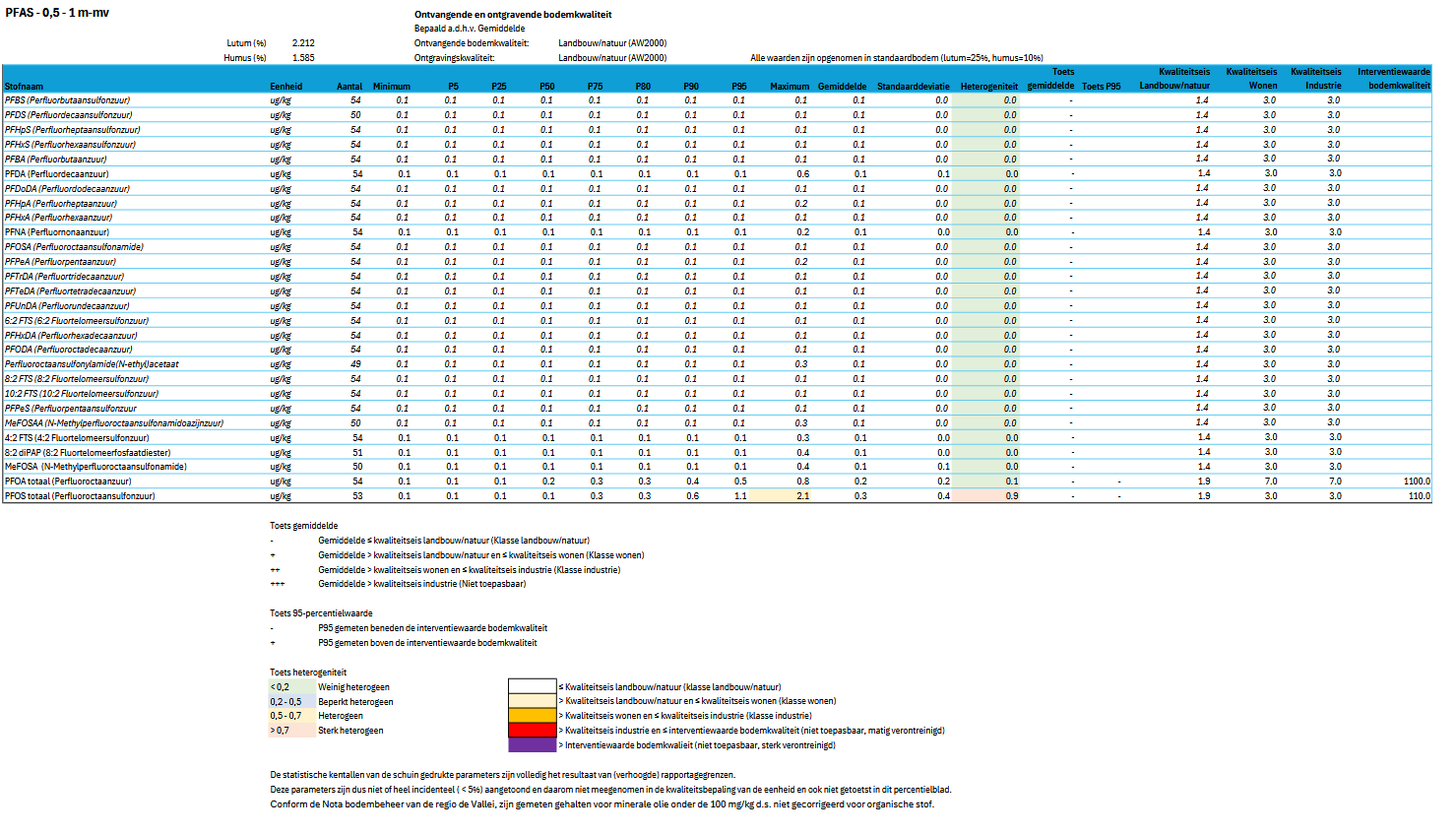The image size is (1456, 834).
Task: Click the orange 'klasse industrie' legend swatch
Action: click(x=532, y=716)
